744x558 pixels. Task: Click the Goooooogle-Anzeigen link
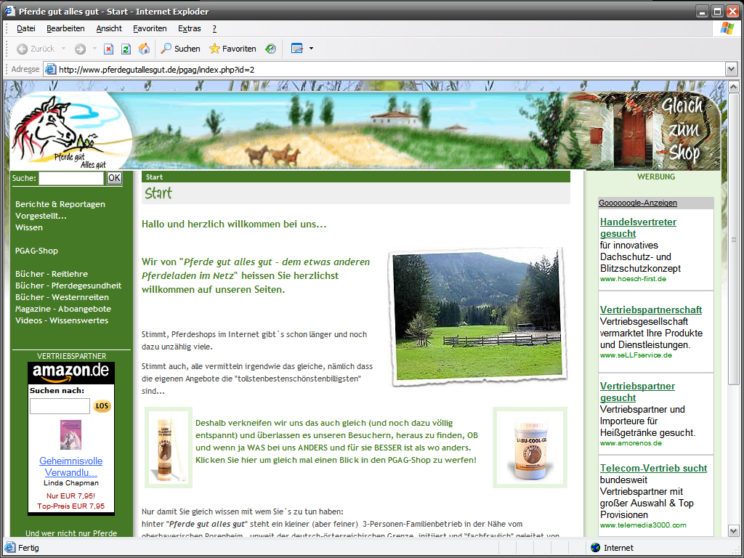(638, 203)
